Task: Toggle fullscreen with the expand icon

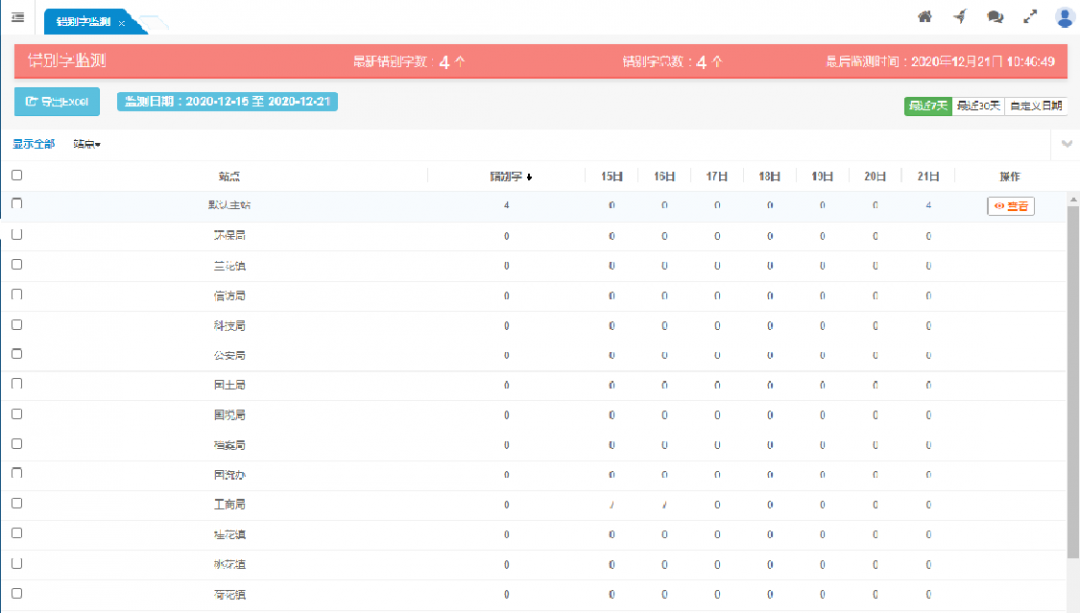Action: tap(1030, 17)
